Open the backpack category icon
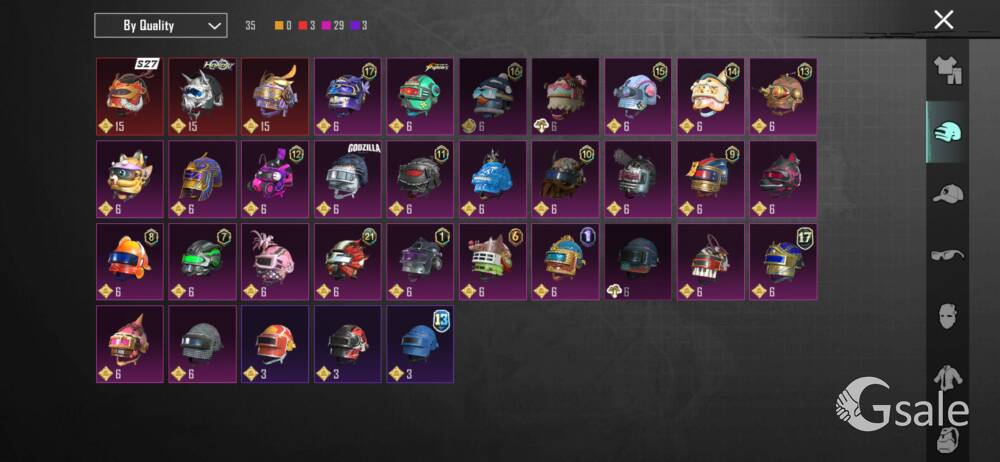This screenshot has height=462, width=1000. coord(949,440)
